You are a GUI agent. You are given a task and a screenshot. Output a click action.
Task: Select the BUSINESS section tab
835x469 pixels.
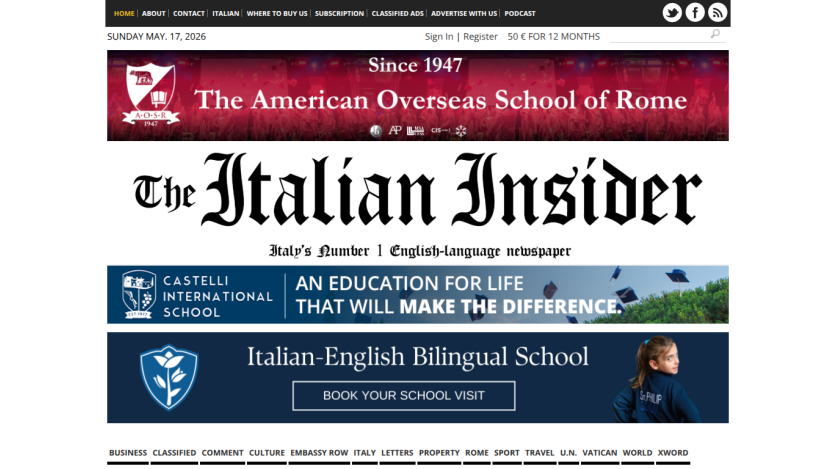click(128, 453)
